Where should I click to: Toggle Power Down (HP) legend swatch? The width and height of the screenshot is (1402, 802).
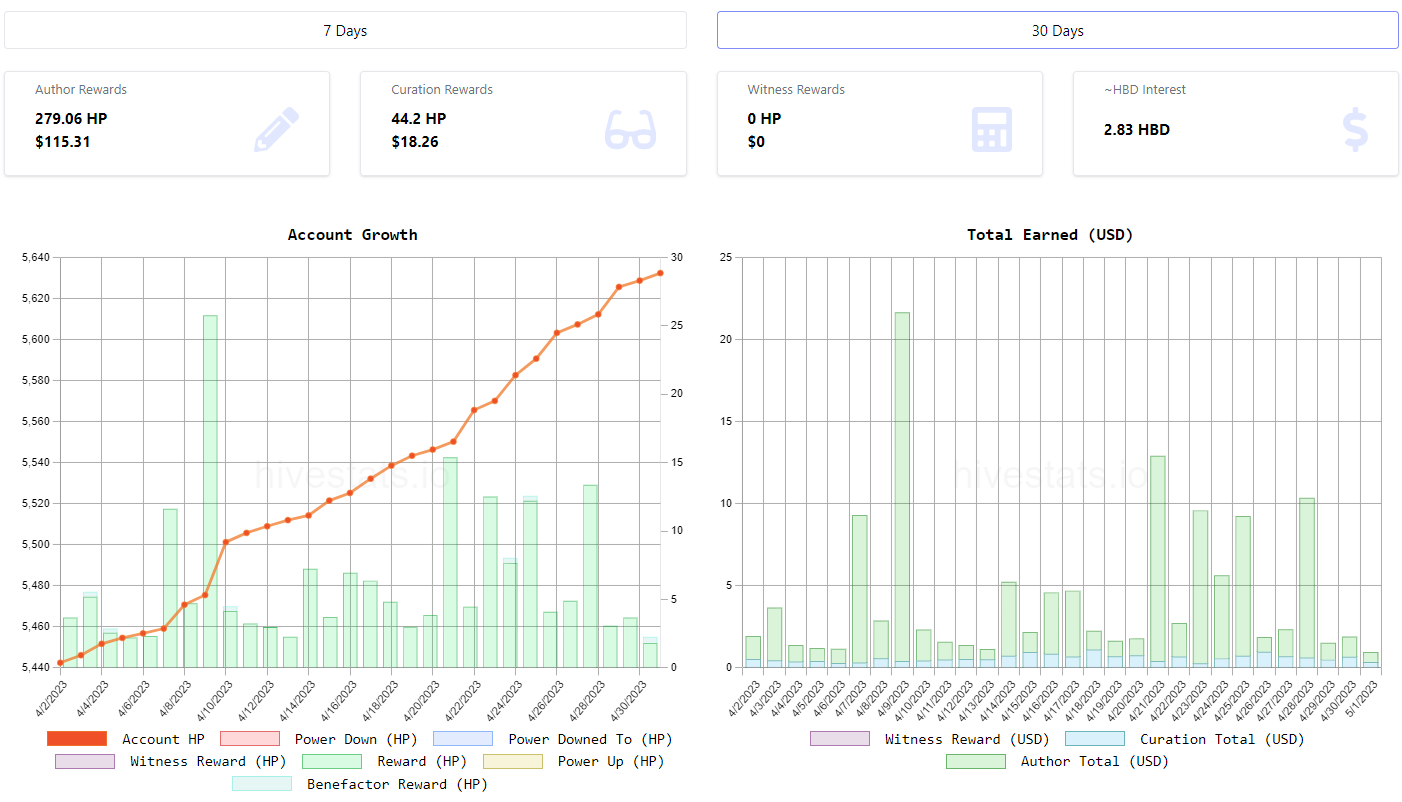pos(249,739)
